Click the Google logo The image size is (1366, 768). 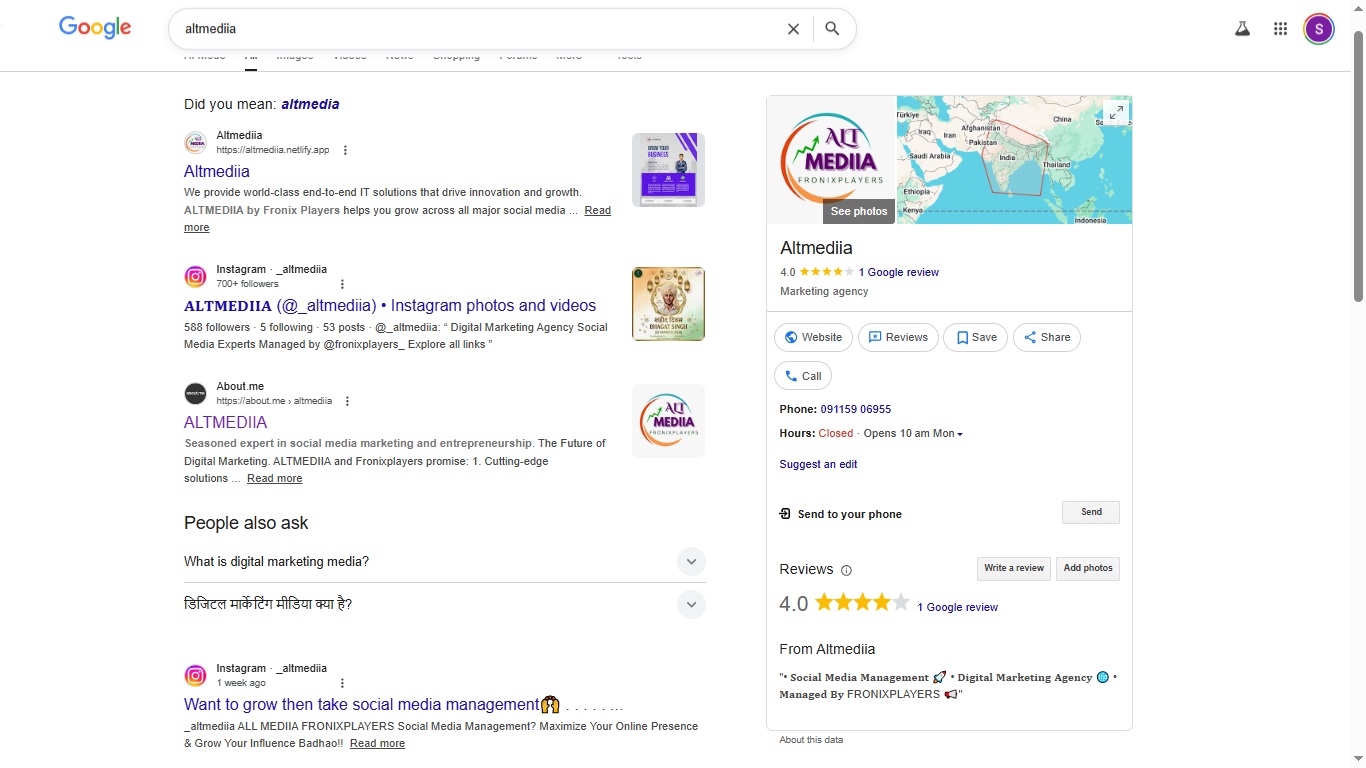pyautogui.click(x=95, y=28)
